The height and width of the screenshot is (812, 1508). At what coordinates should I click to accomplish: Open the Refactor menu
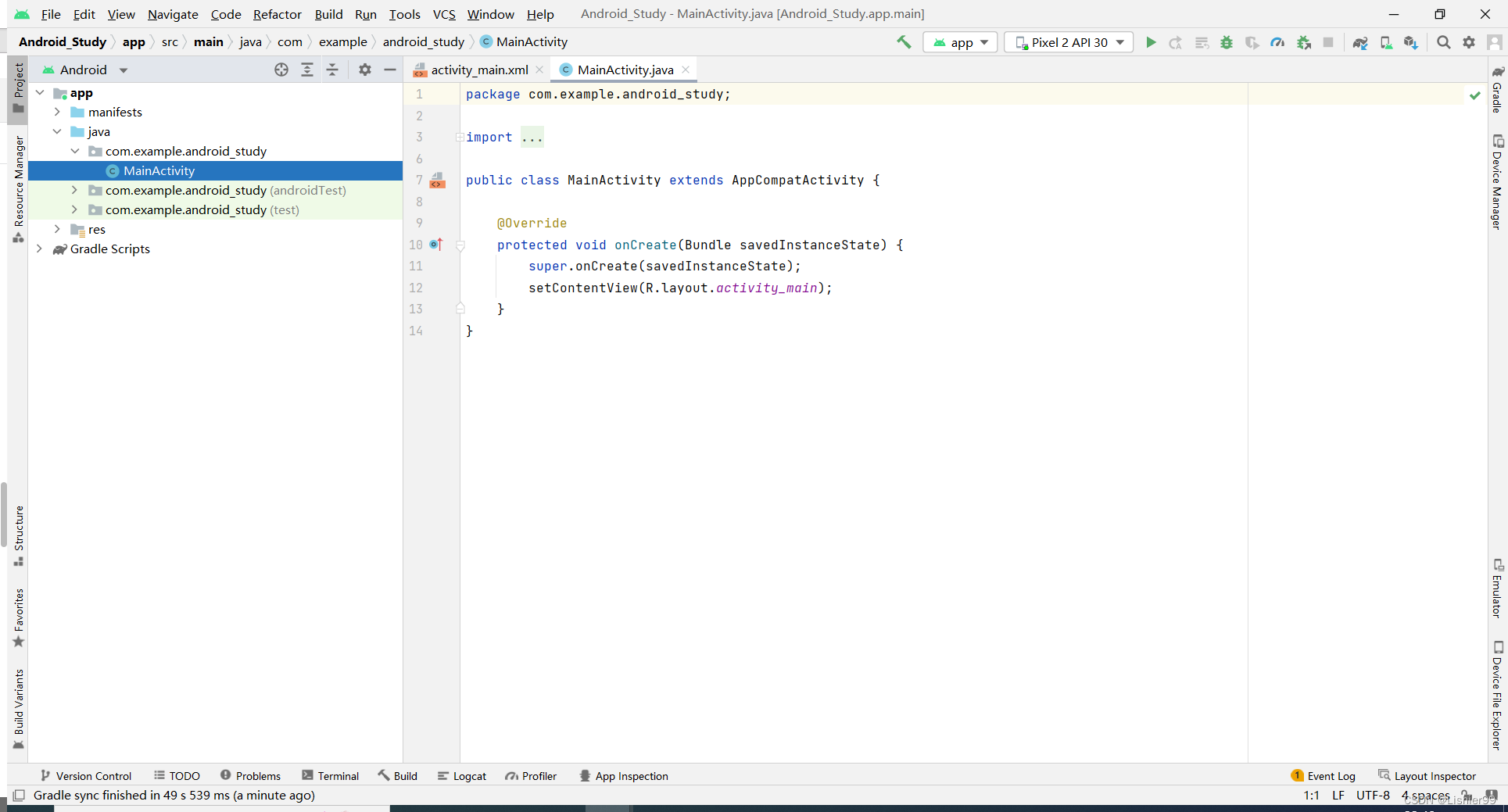click(277, 14)
